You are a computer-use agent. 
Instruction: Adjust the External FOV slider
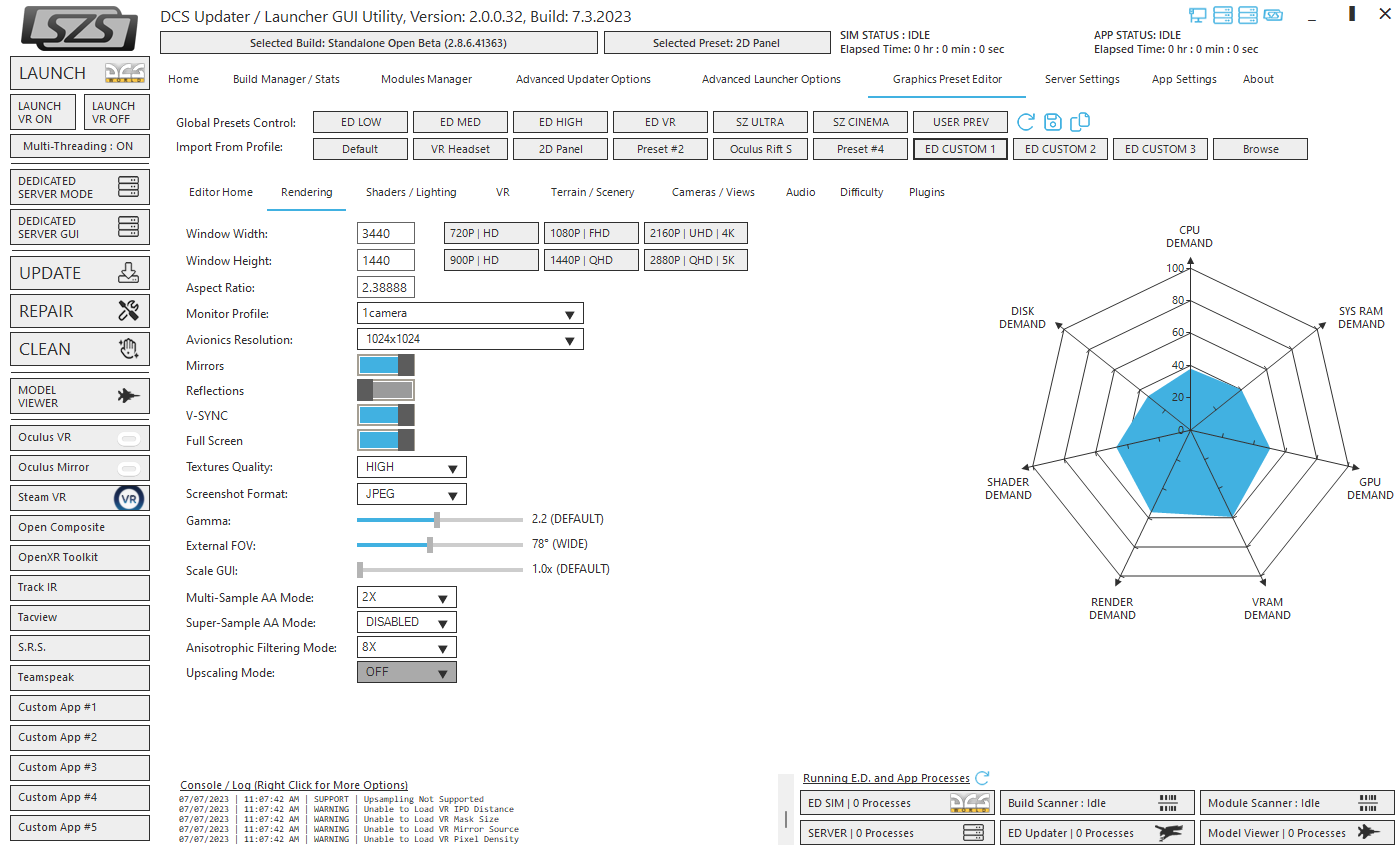click(x=440, y=545)
